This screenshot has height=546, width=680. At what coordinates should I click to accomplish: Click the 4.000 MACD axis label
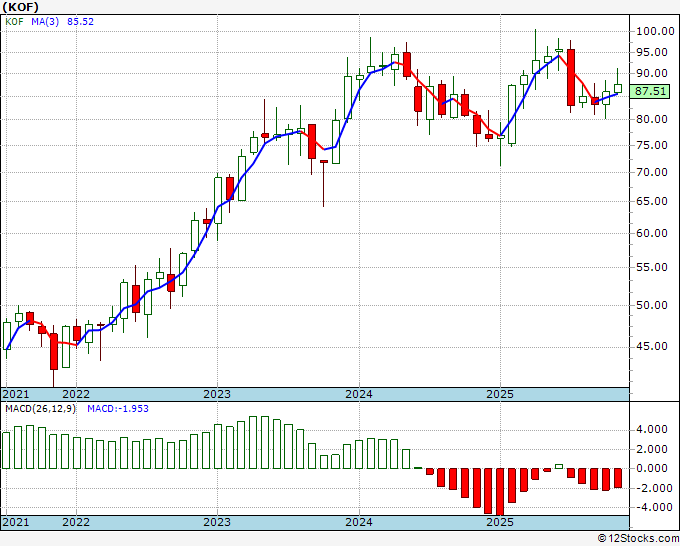click(x=652, y=429)
